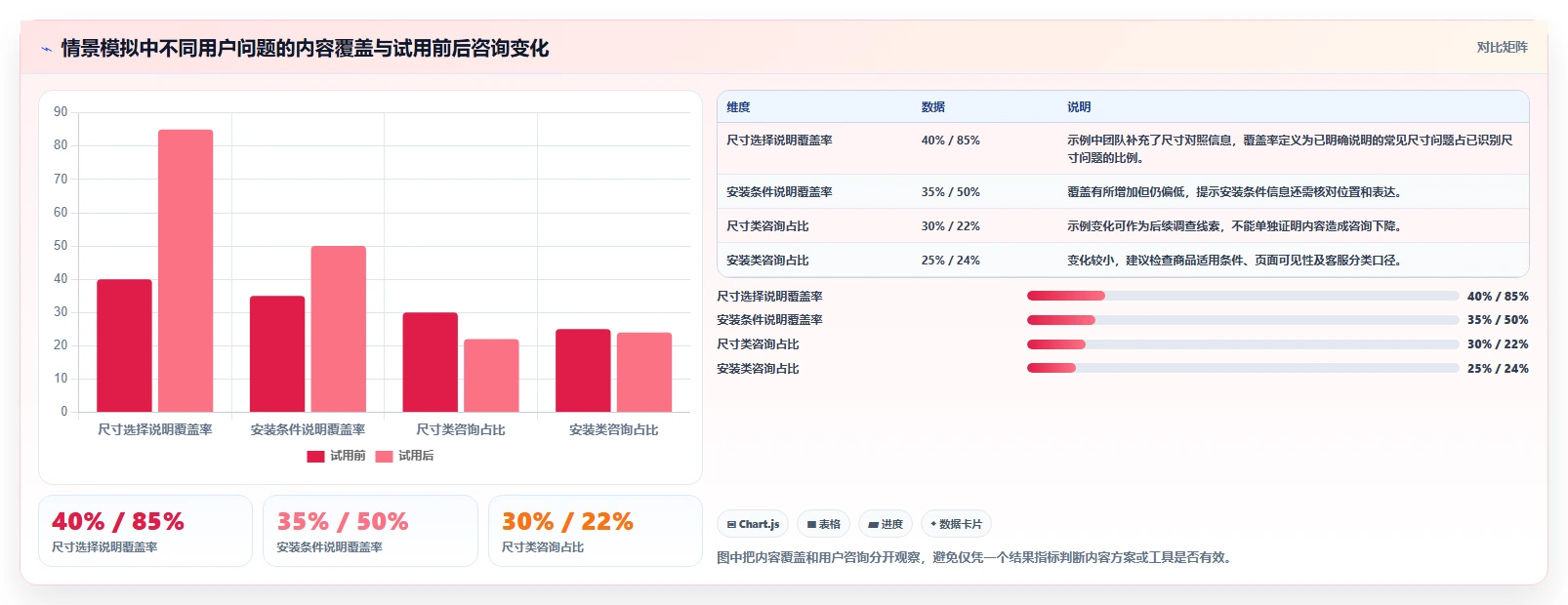Click the dark red 试用前 bar for 安装类咨询占比
The width and height of the screenshot is (1568, 605).
[583, 371]
